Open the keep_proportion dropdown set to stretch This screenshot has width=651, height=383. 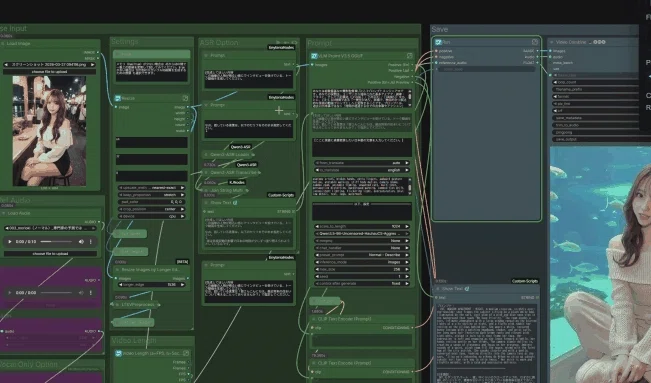click(152, 195)
